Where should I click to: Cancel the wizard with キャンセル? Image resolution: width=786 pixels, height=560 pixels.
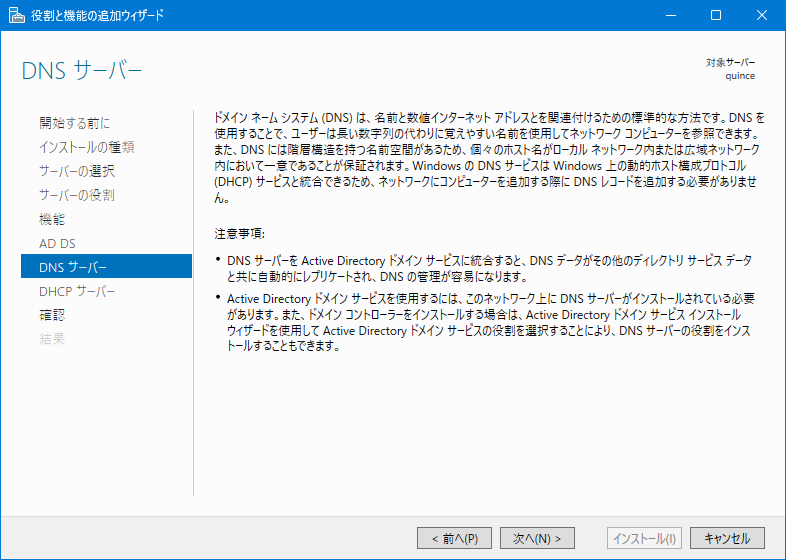click(727, 538)
